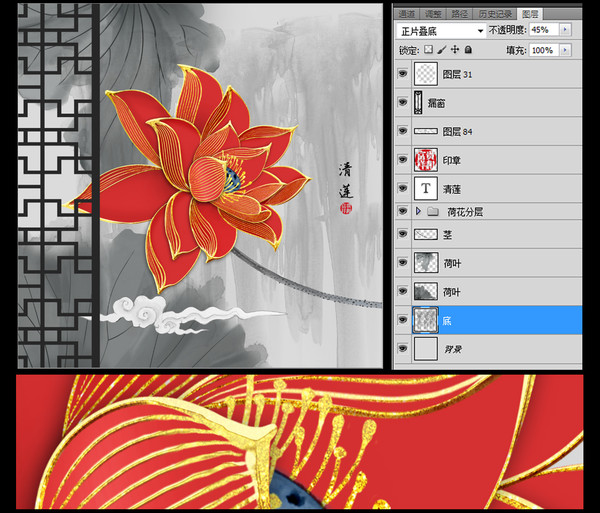The image size is (600, 513).
Task: Click the 填充 fill label
Action: pyautogui.click(x=516, y=50)
